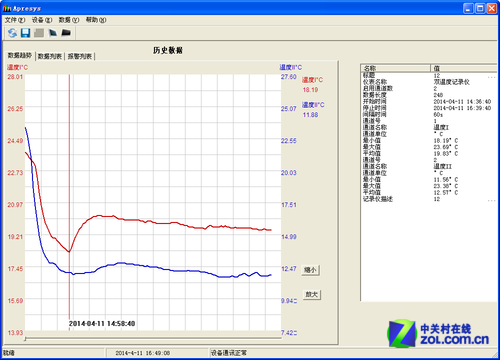500x360 pixels.
Task: Click the black folder-shaped toolbar icon
Action: point(66,33)
